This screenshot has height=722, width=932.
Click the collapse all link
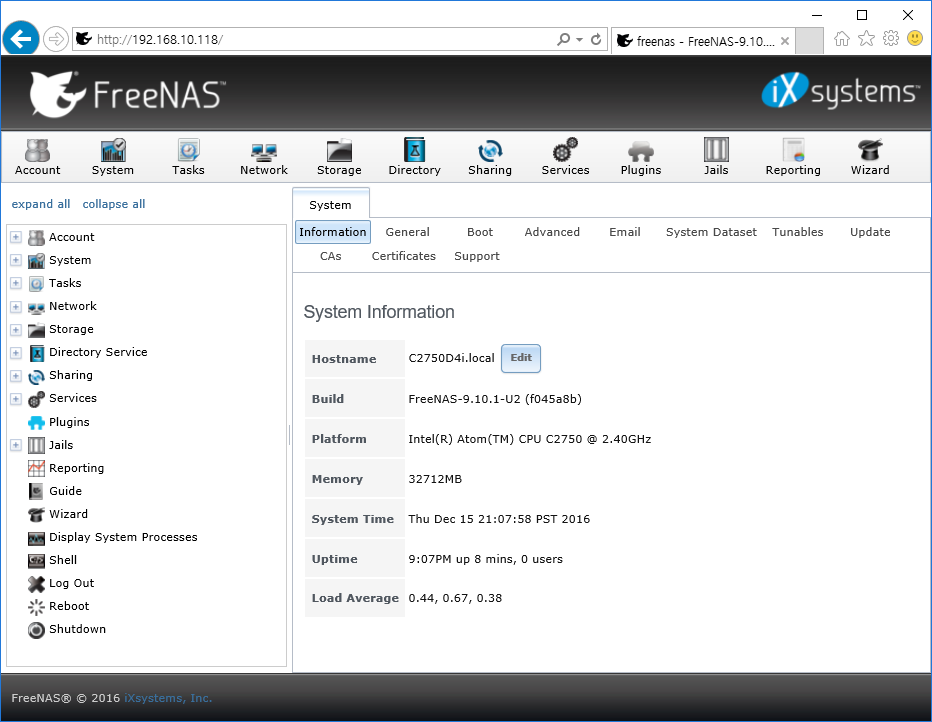coord(114,204)
